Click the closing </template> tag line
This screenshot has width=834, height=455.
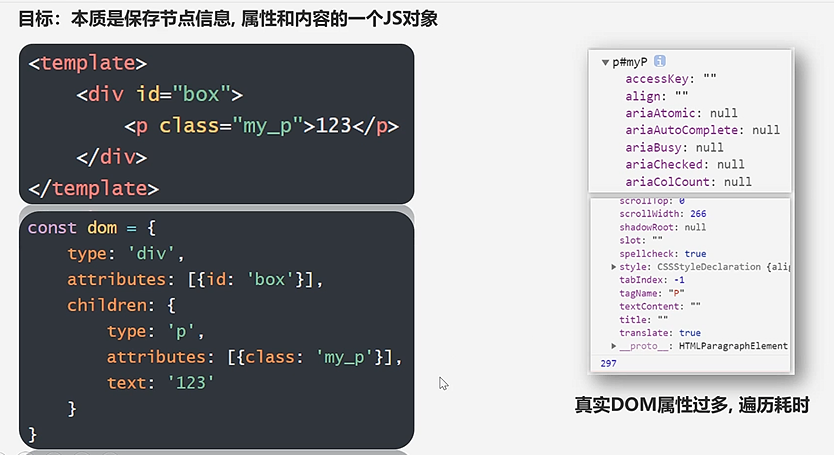tap(94, 189)
